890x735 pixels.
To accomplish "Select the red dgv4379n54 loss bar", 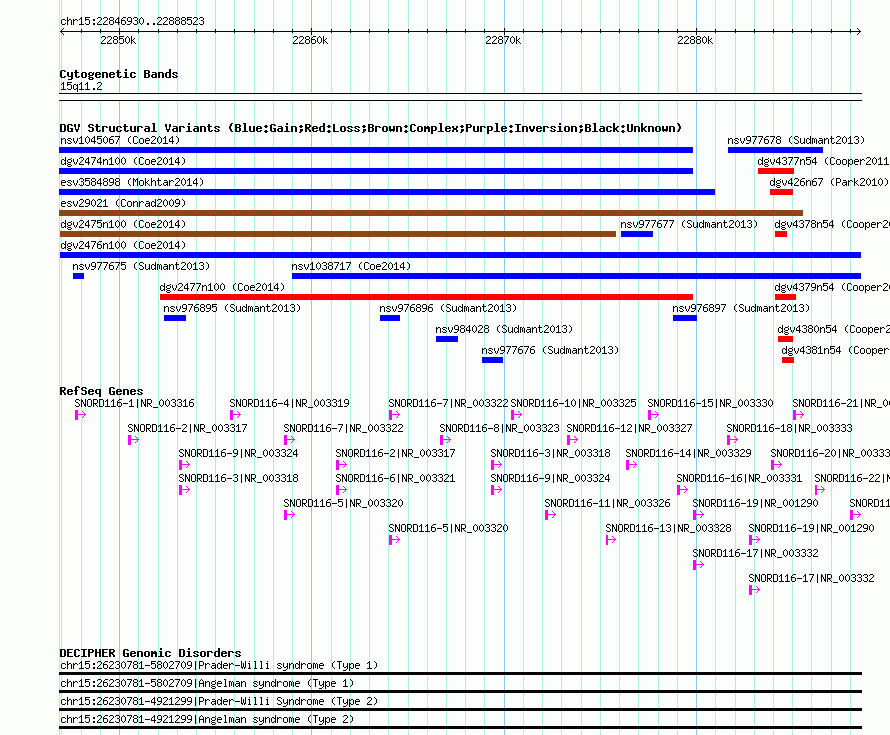I will (x=786, y=297).
